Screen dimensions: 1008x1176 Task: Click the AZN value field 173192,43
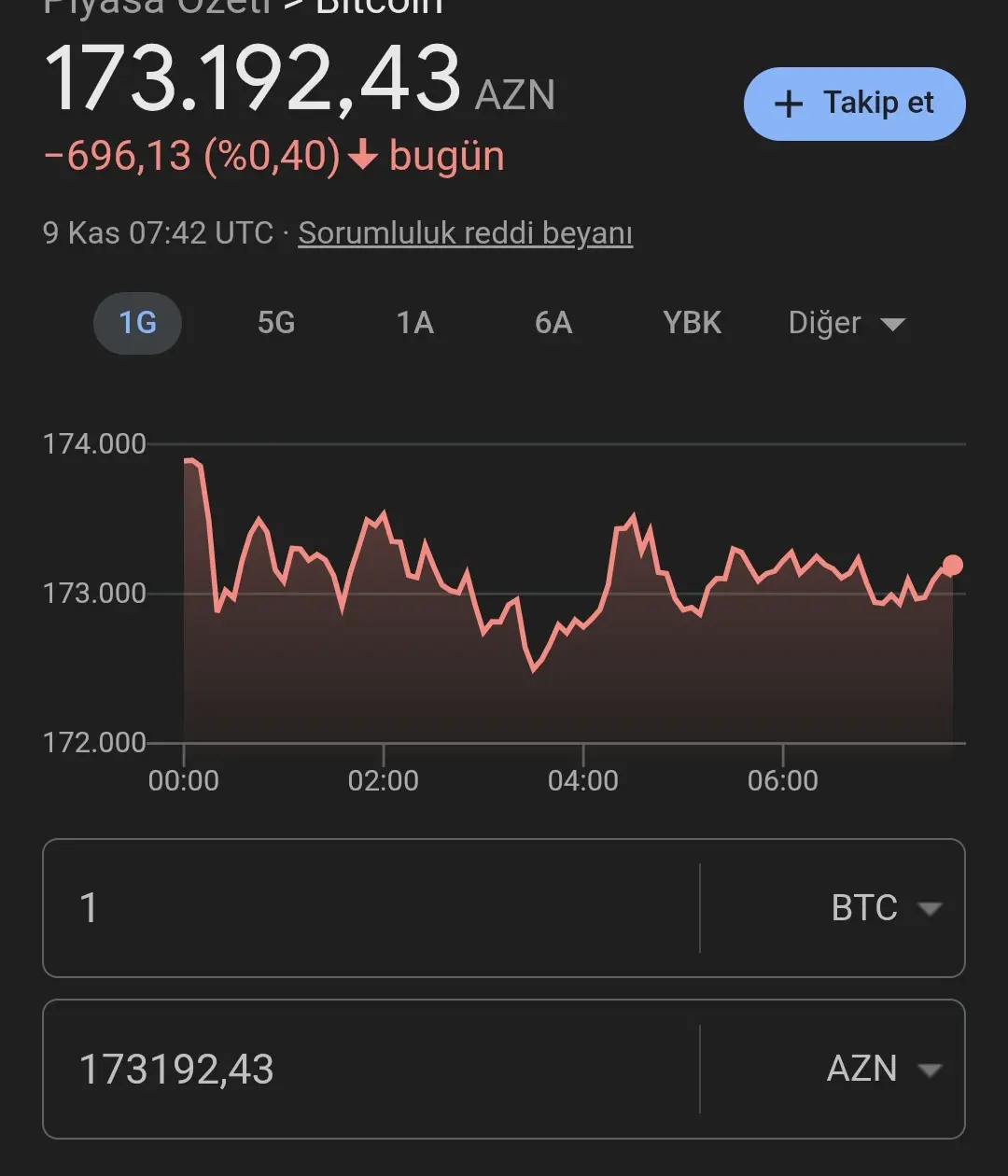coord(371,1070)
